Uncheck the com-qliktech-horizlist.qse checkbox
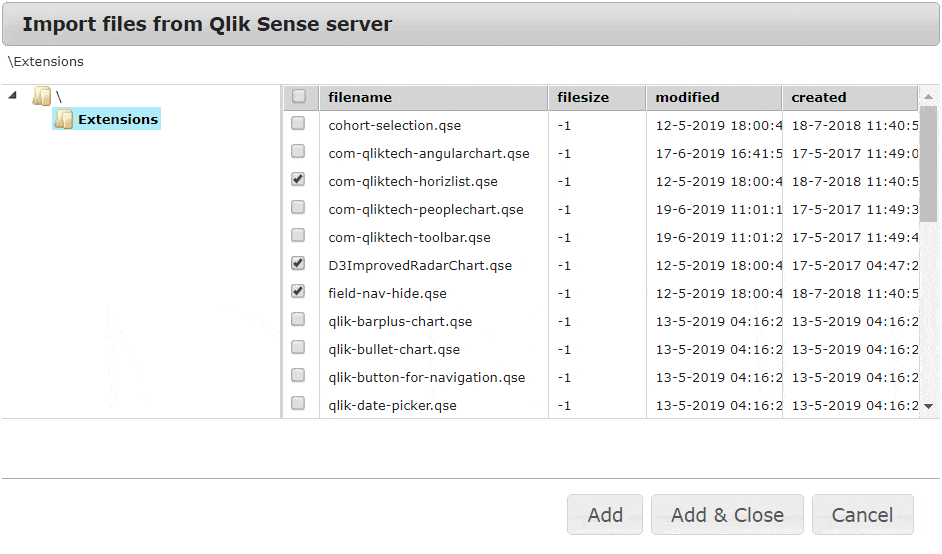This screenshot has height=554, width=942. click(x=298, y=180)
